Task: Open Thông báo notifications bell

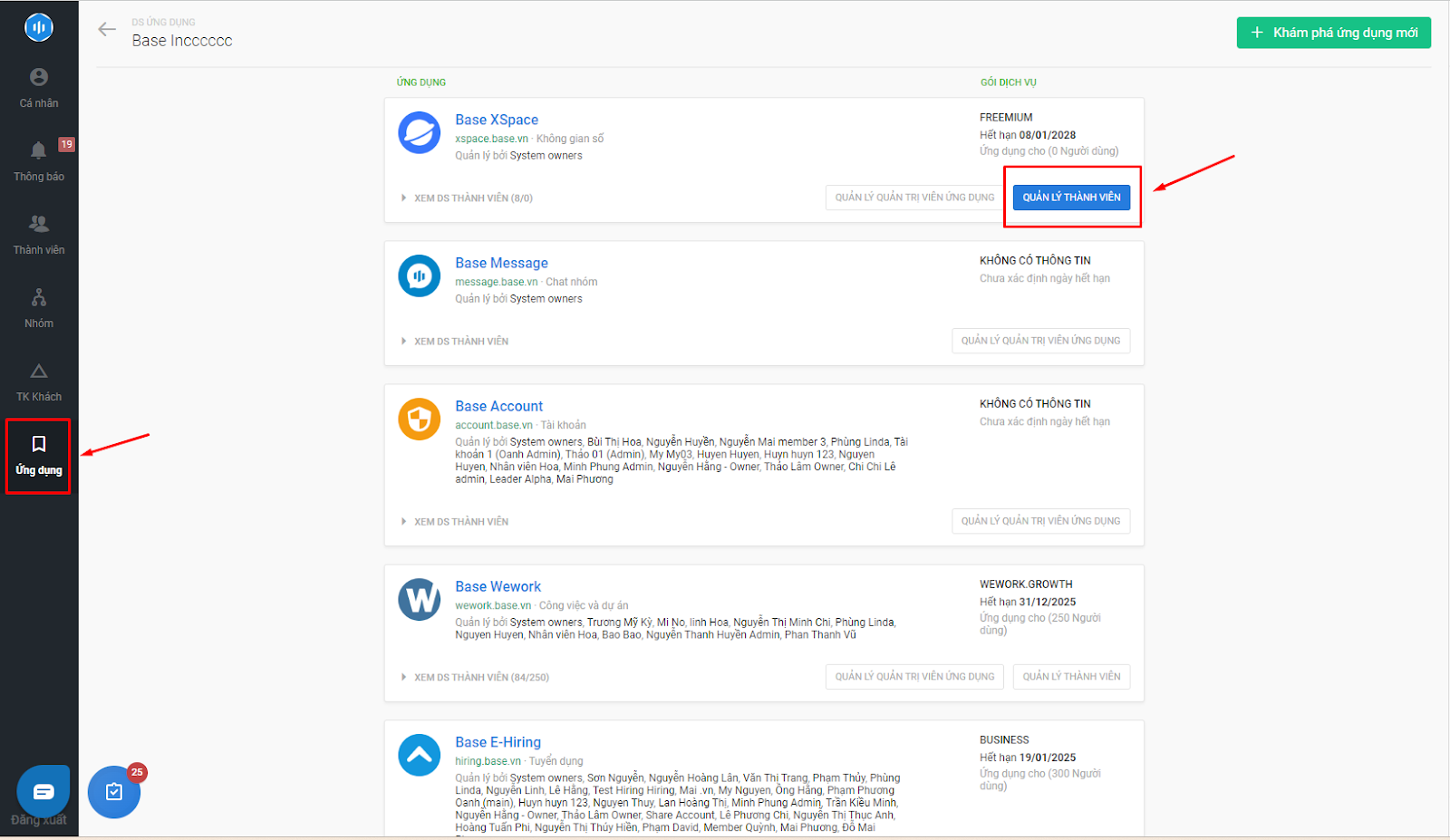Action: pyautogui.click(x=39, y=160)
